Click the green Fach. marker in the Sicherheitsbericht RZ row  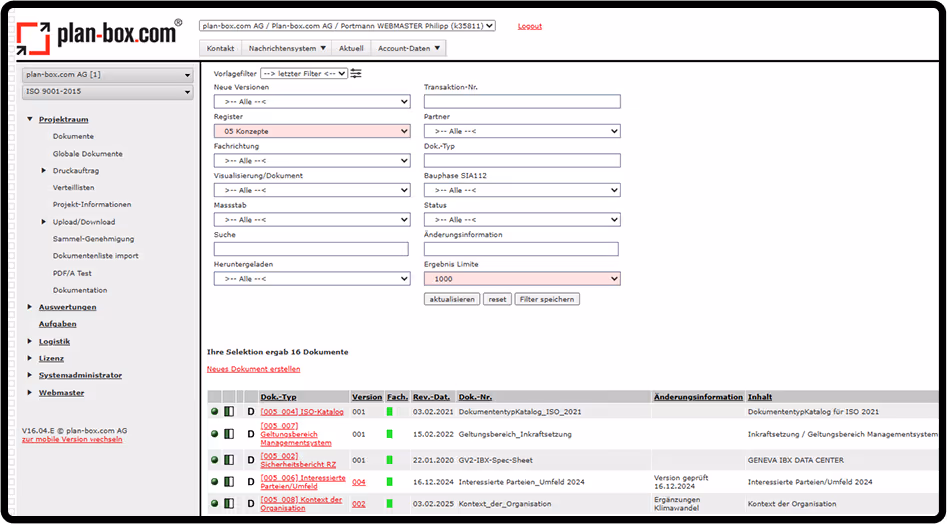point(390,460)
